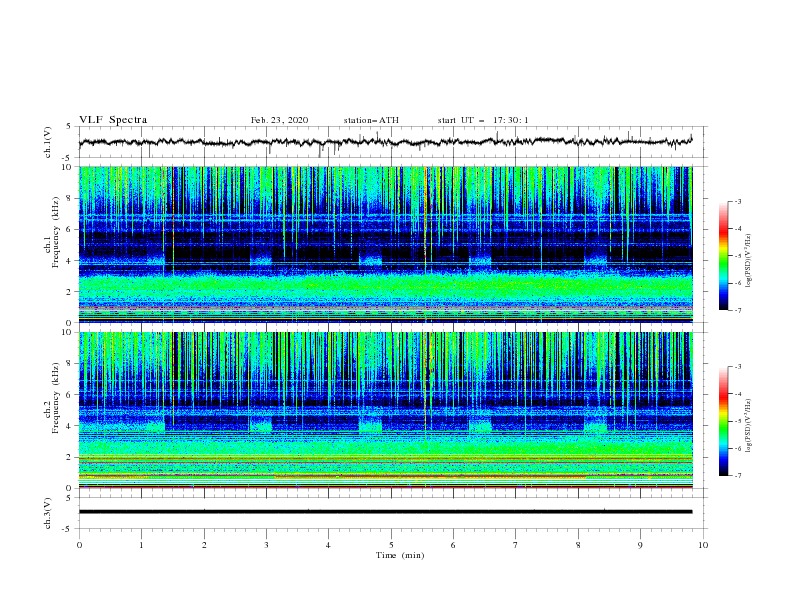Click the "log(PSD)(V²/Hz)" label beside ch.2 colorbar
Viewport: 792px width, 612px height.
(x=749, y=426)
